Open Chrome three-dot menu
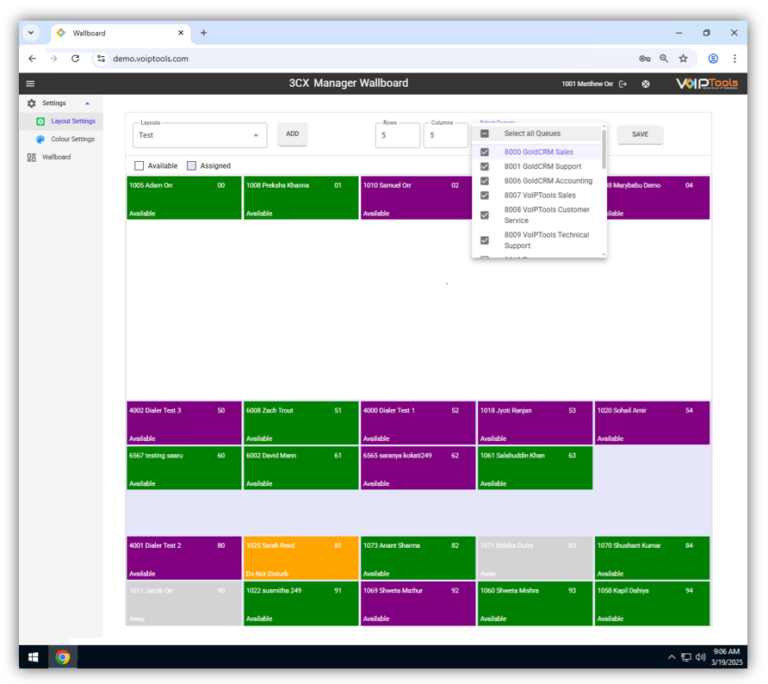This screenshot has width=768, height=684. click(x=735, y=58)
